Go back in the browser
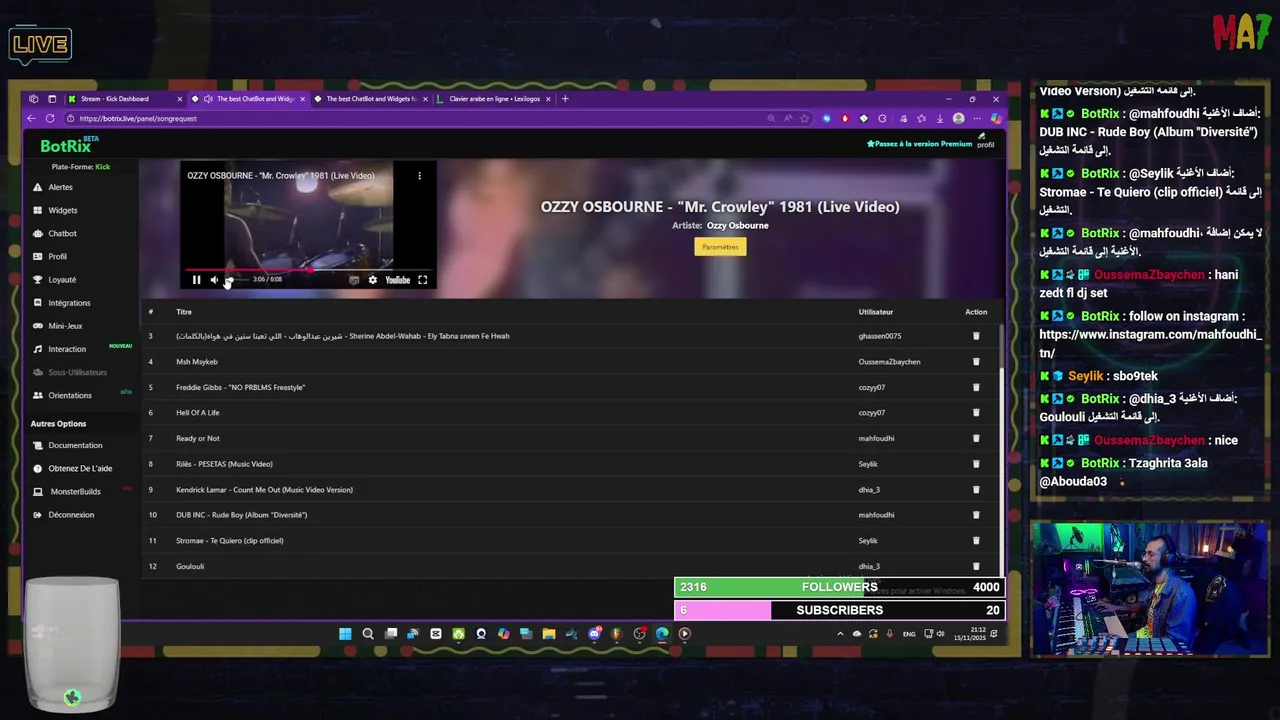The width and height of the screenshot is (1280, 720). pos(31,118)
